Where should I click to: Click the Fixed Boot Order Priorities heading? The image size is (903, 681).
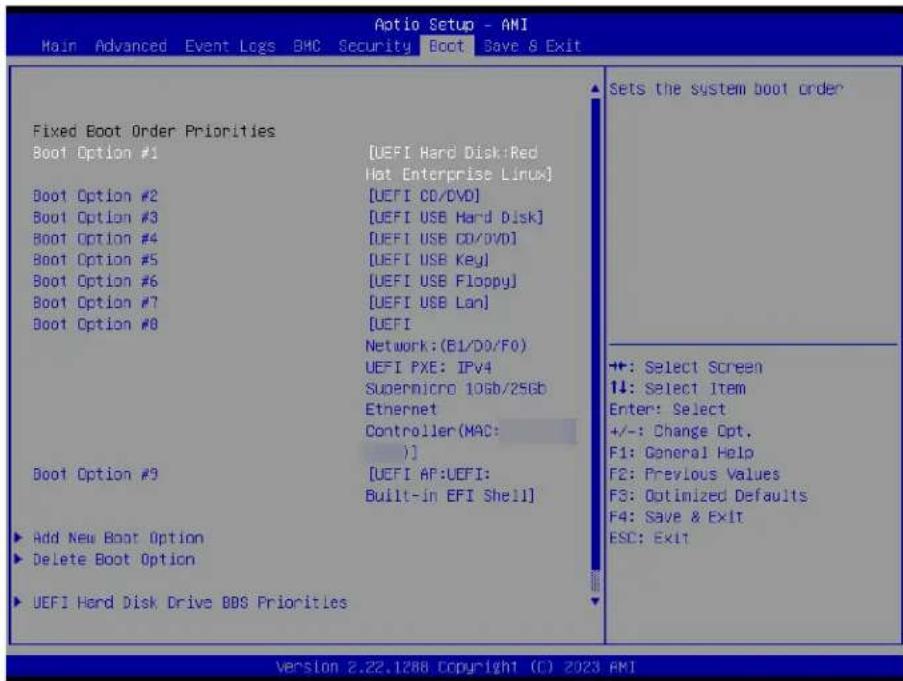coord(154,131)
